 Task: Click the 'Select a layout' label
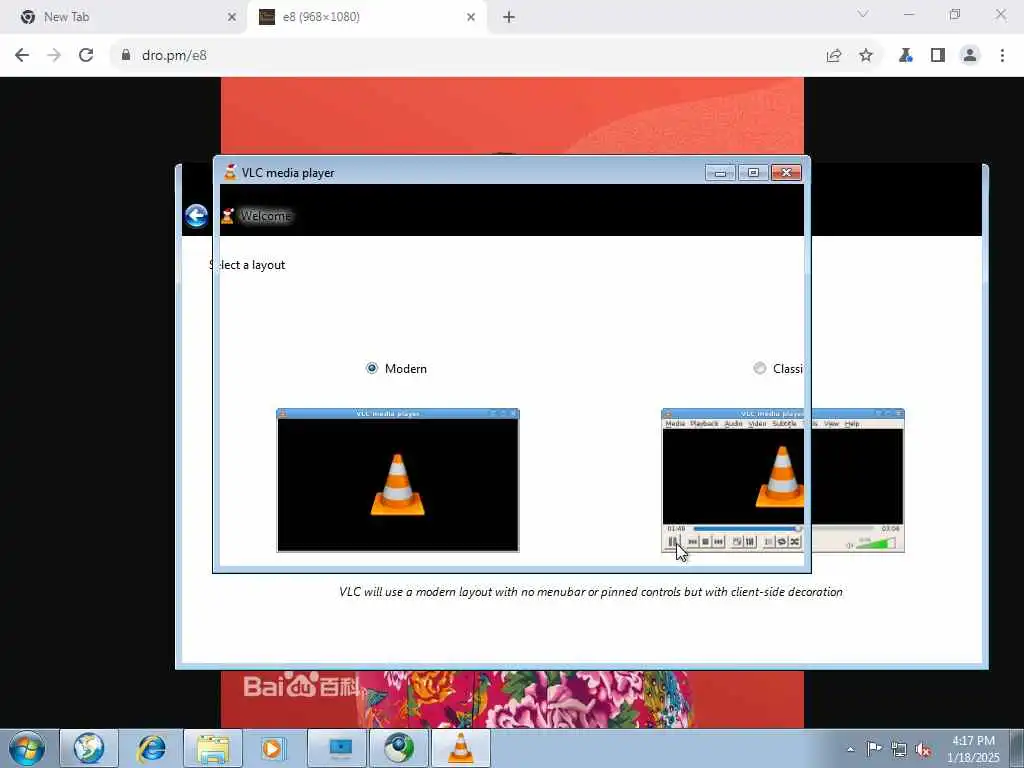(x=248, y=264)
